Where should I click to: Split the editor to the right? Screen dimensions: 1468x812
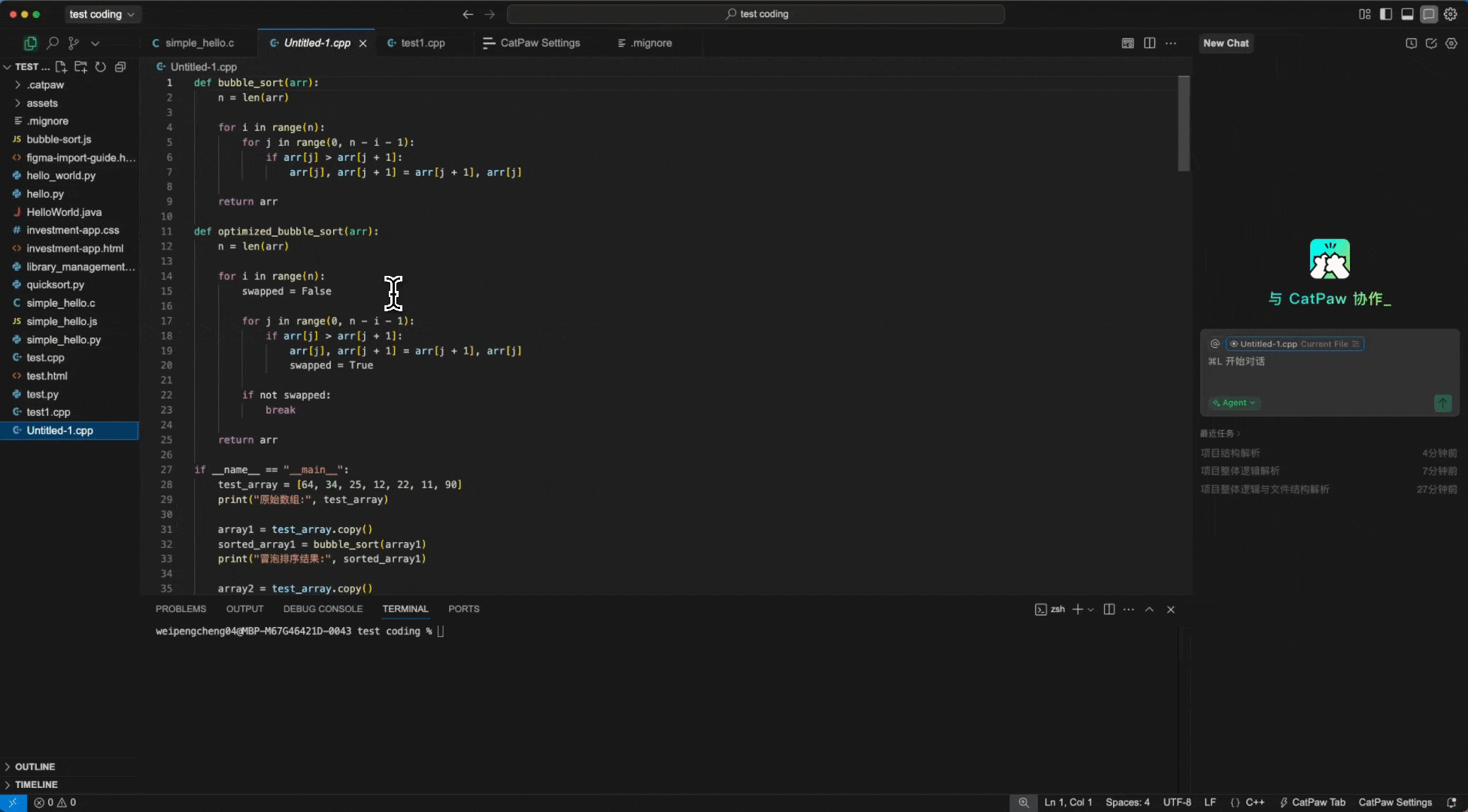tap(1149, 44)
